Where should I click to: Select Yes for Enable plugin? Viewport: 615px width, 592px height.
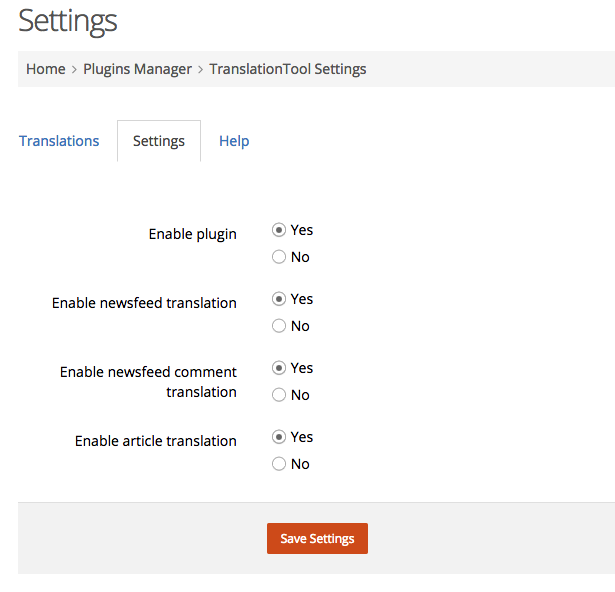[279, 230]
